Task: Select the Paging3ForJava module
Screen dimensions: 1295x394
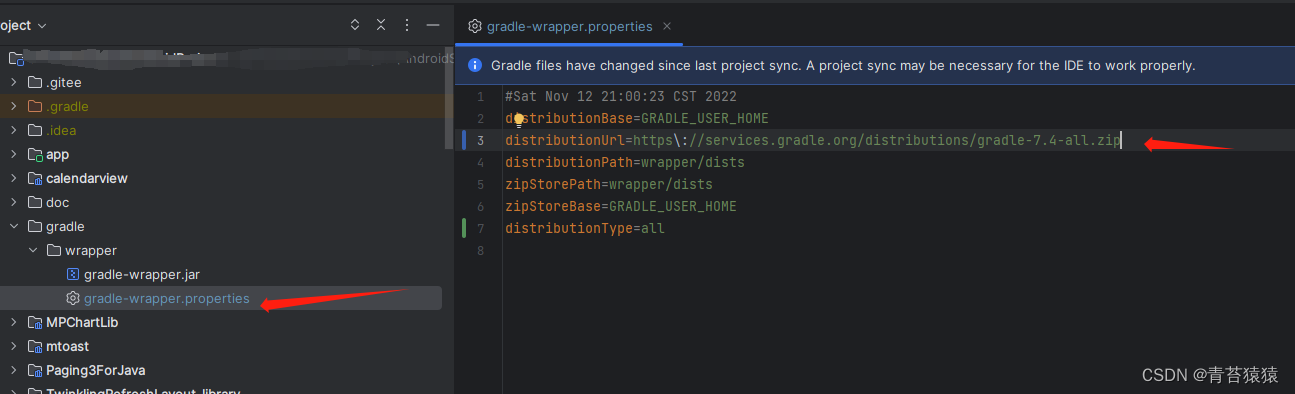Action: coord(96,370)
